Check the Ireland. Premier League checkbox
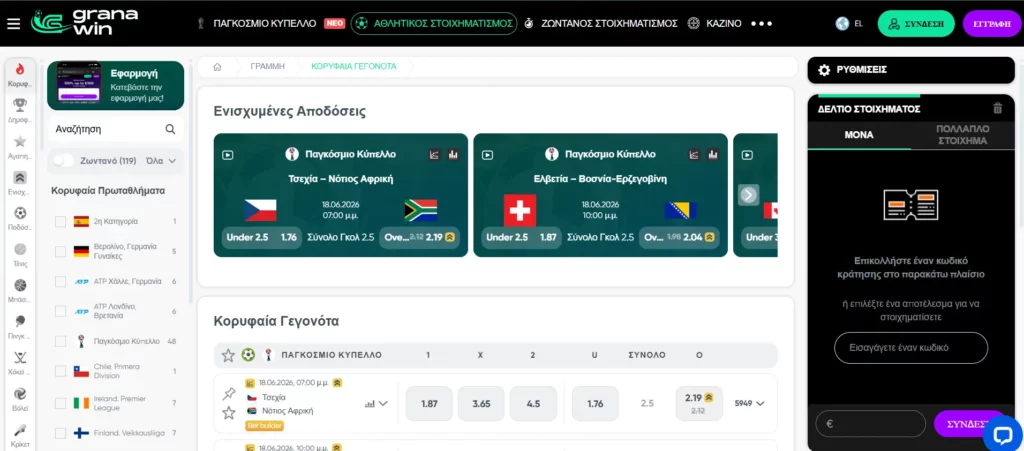This screenshot has height=451, width=1024. (x=60, y=403)
